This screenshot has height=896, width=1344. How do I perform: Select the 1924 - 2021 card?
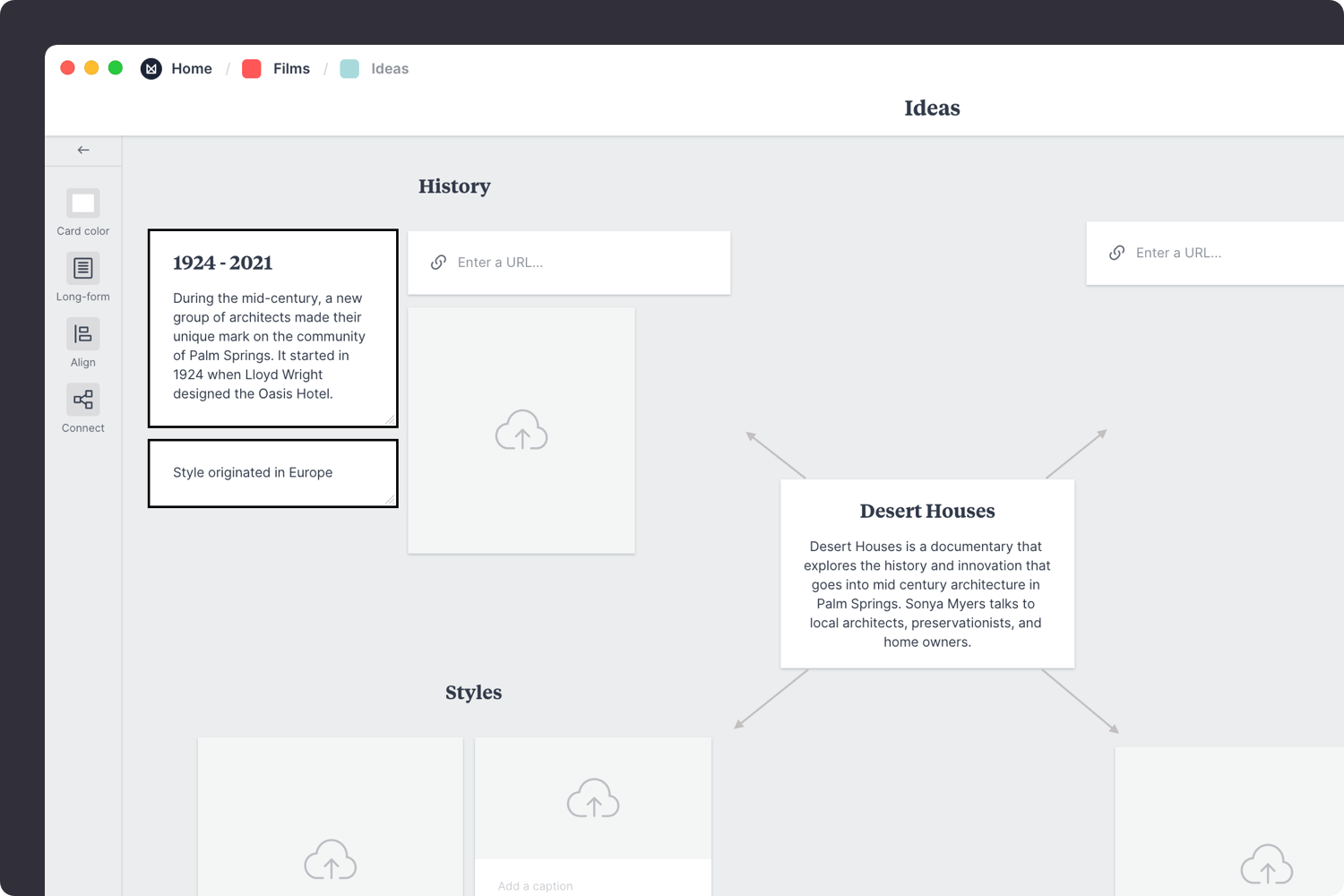click(272, 328)
